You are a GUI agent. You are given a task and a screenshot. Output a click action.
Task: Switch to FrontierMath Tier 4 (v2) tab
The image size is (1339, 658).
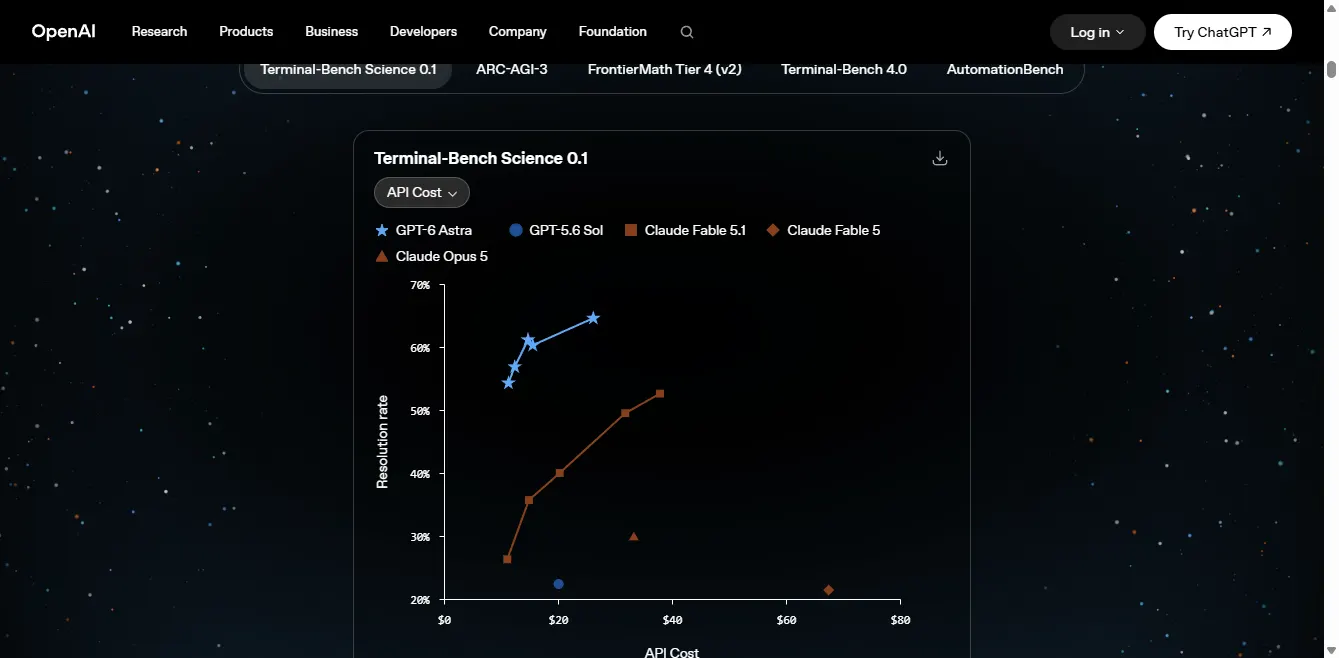click(x=665, y=70)
